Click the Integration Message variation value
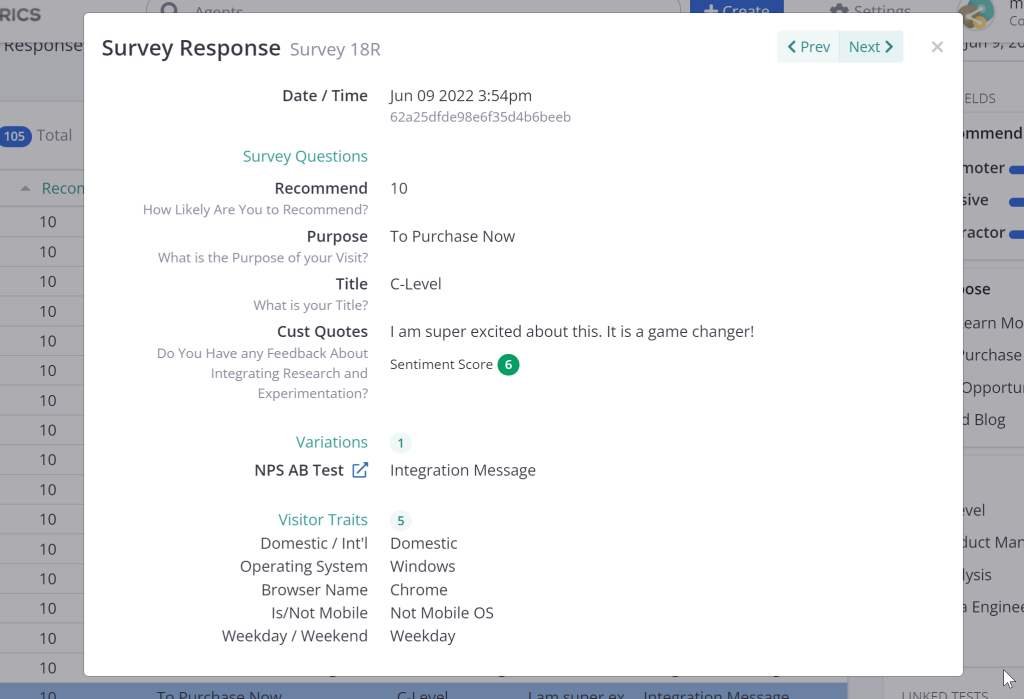The image size is (1024, 699). pyautogui.click(x=462, y=470)
